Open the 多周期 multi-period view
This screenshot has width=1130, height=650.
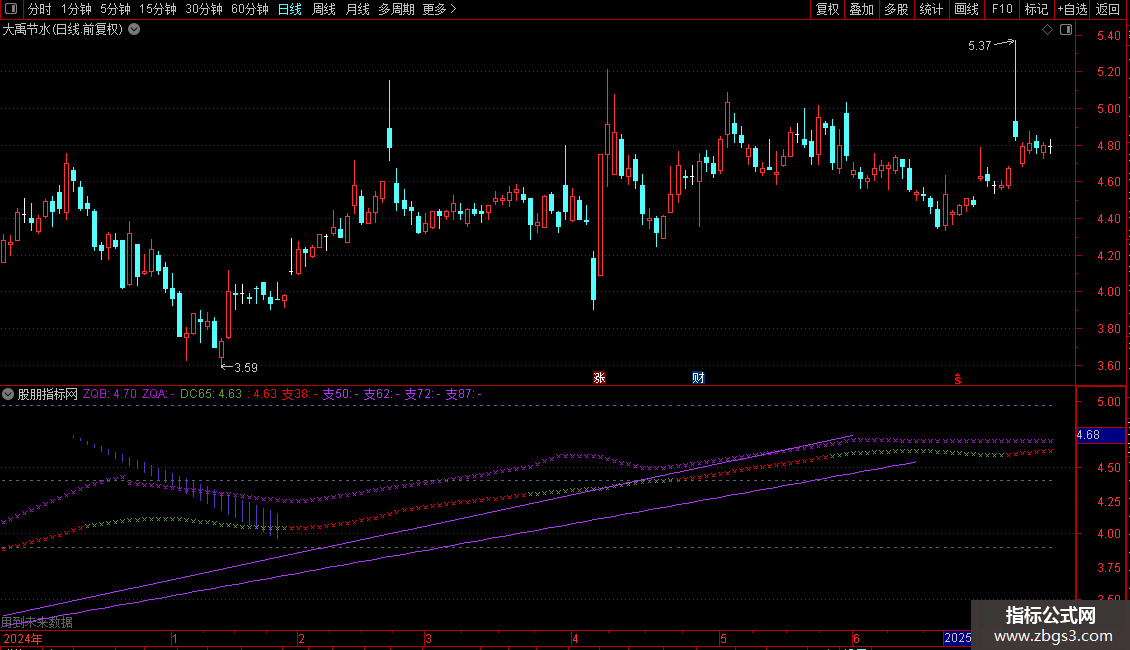coord(396,9)
